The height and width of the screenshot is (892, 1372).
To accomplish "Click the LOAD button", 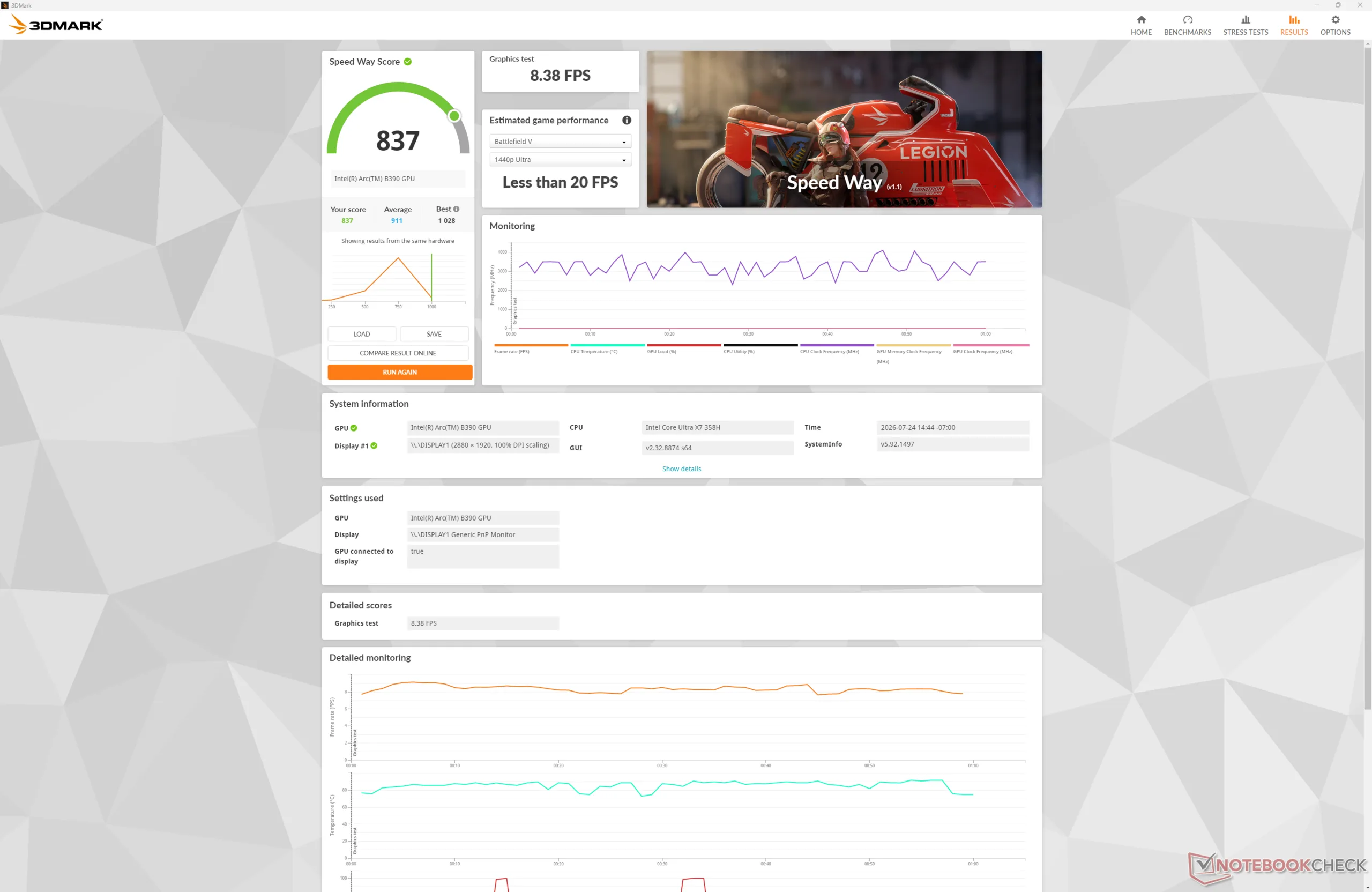I will (361, 334).
